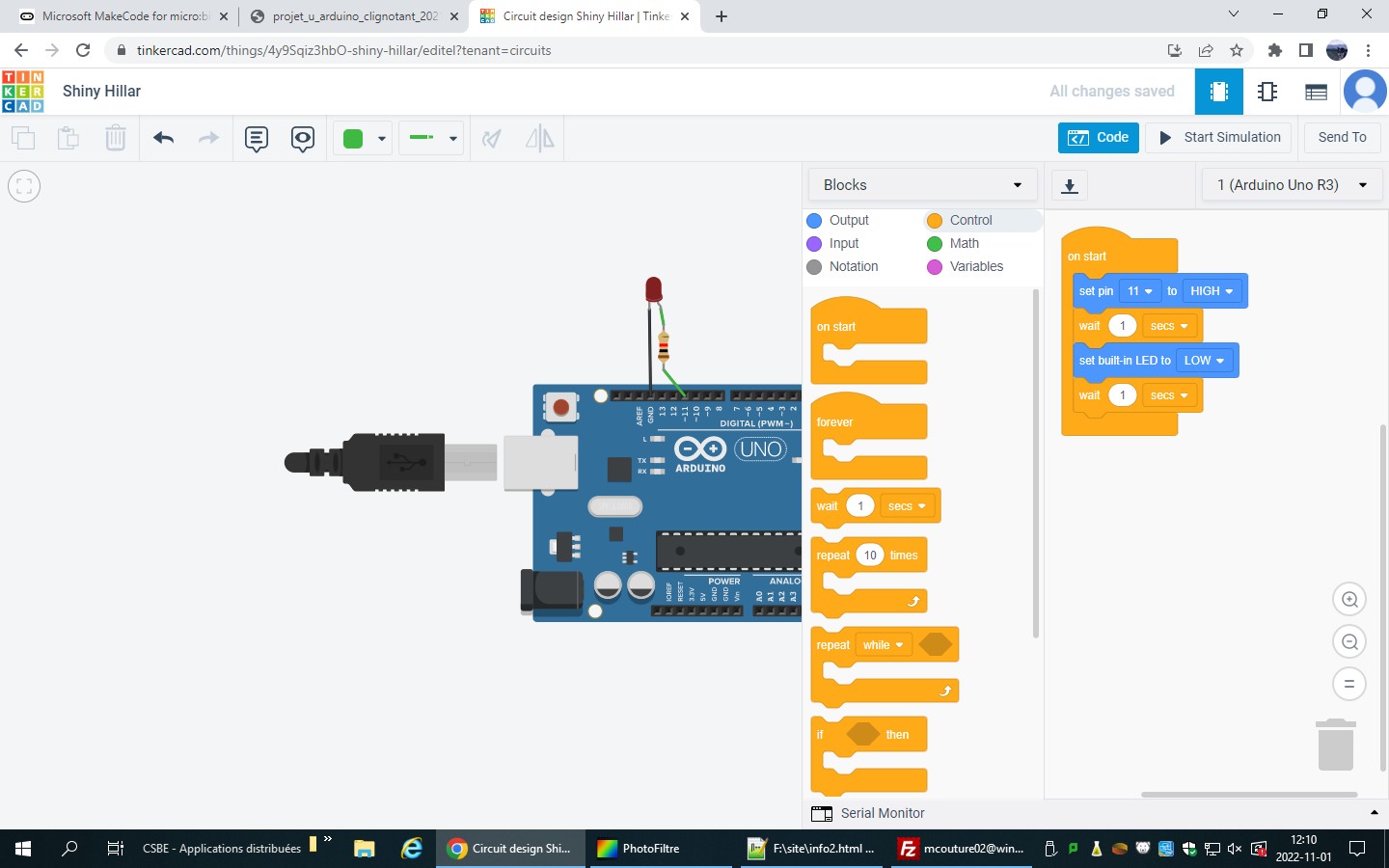
Task: Click the green wire type line sample
Action: click(x=422, y=138)
